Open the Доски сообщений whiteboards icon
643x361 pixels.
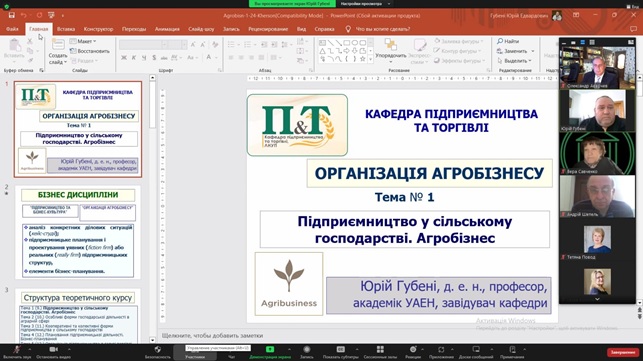(476, 352)
